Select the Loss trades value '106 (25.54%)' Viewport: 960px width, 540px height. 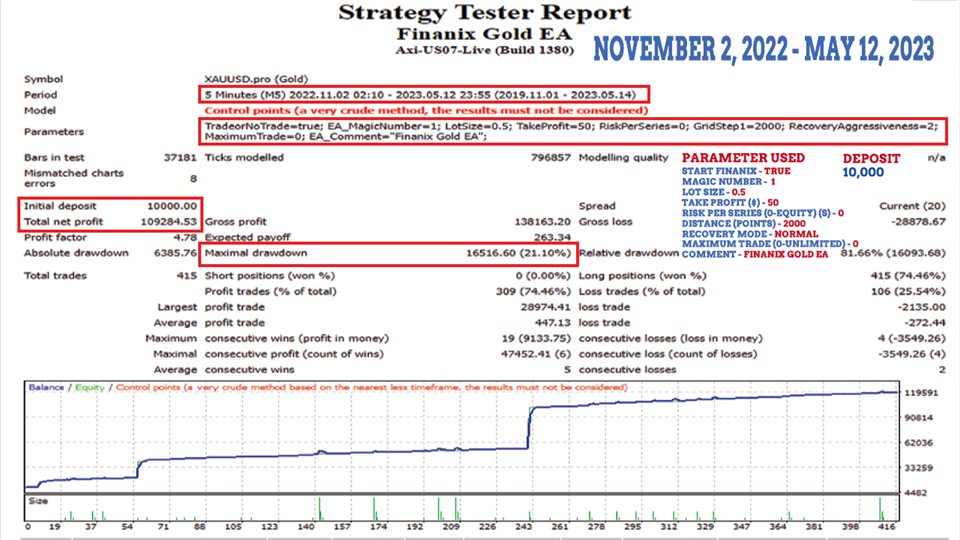tap(908, 291)
